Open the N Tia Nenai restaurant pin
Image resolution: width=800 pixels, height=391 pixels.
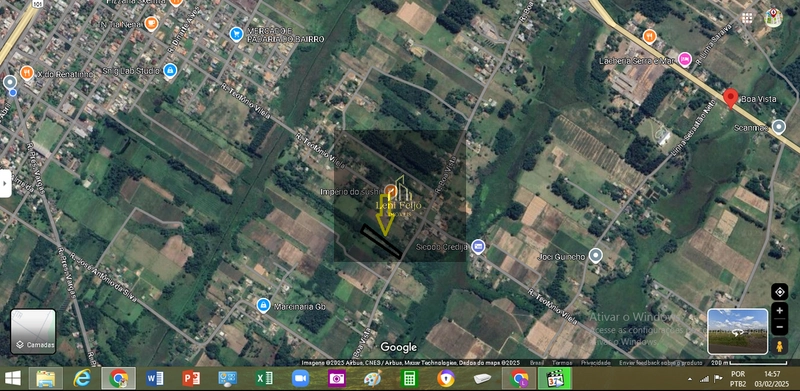tap(151, 23)
